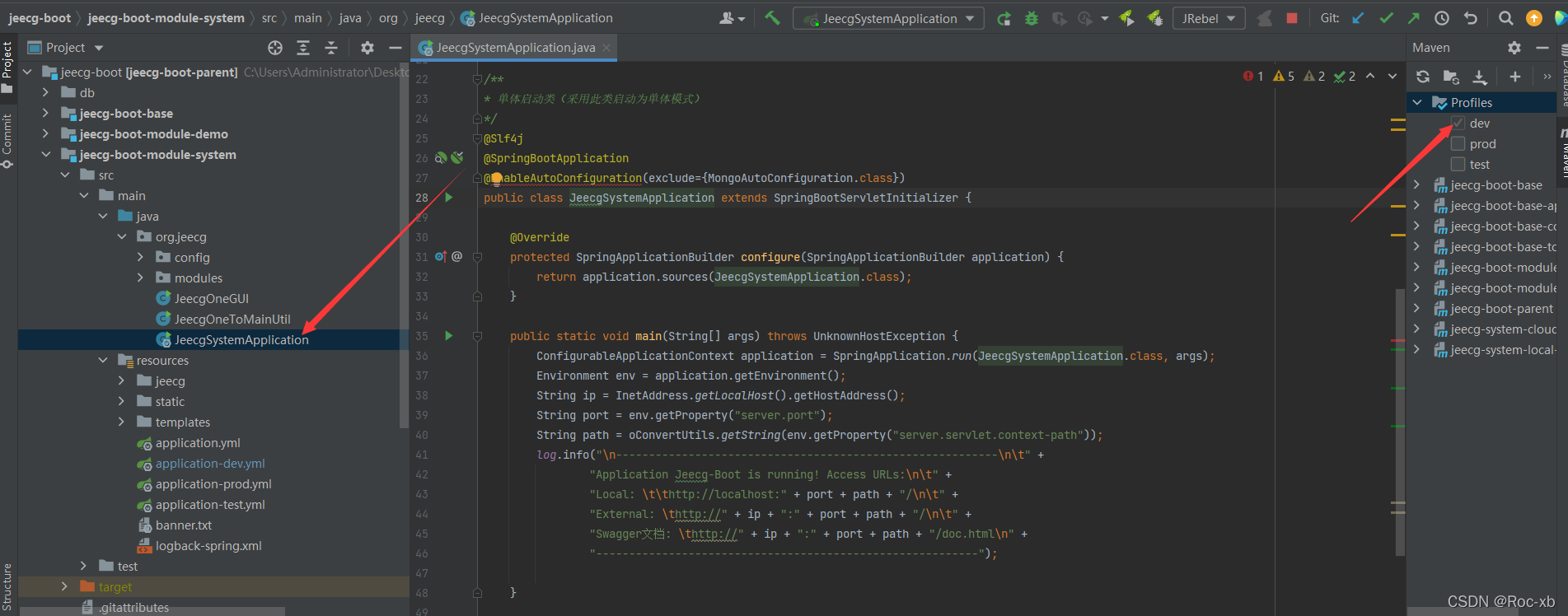Click the Project side tool tab
Viewport: 1568px width, 616px height.
pos(7,66)
